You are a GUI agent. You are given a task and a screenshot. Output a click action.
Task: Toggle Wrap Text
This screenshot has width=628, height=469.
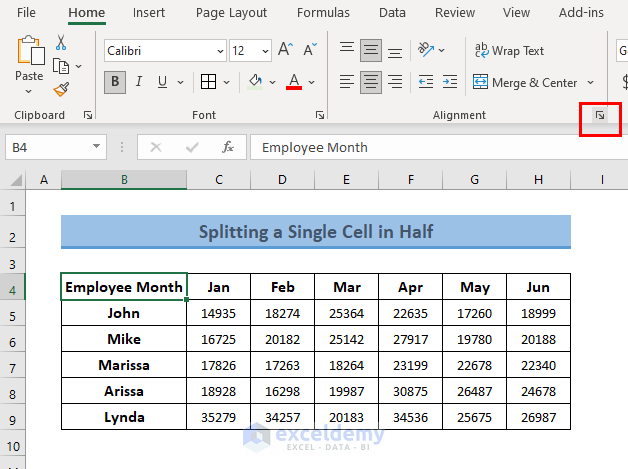(x=510, y=50)
